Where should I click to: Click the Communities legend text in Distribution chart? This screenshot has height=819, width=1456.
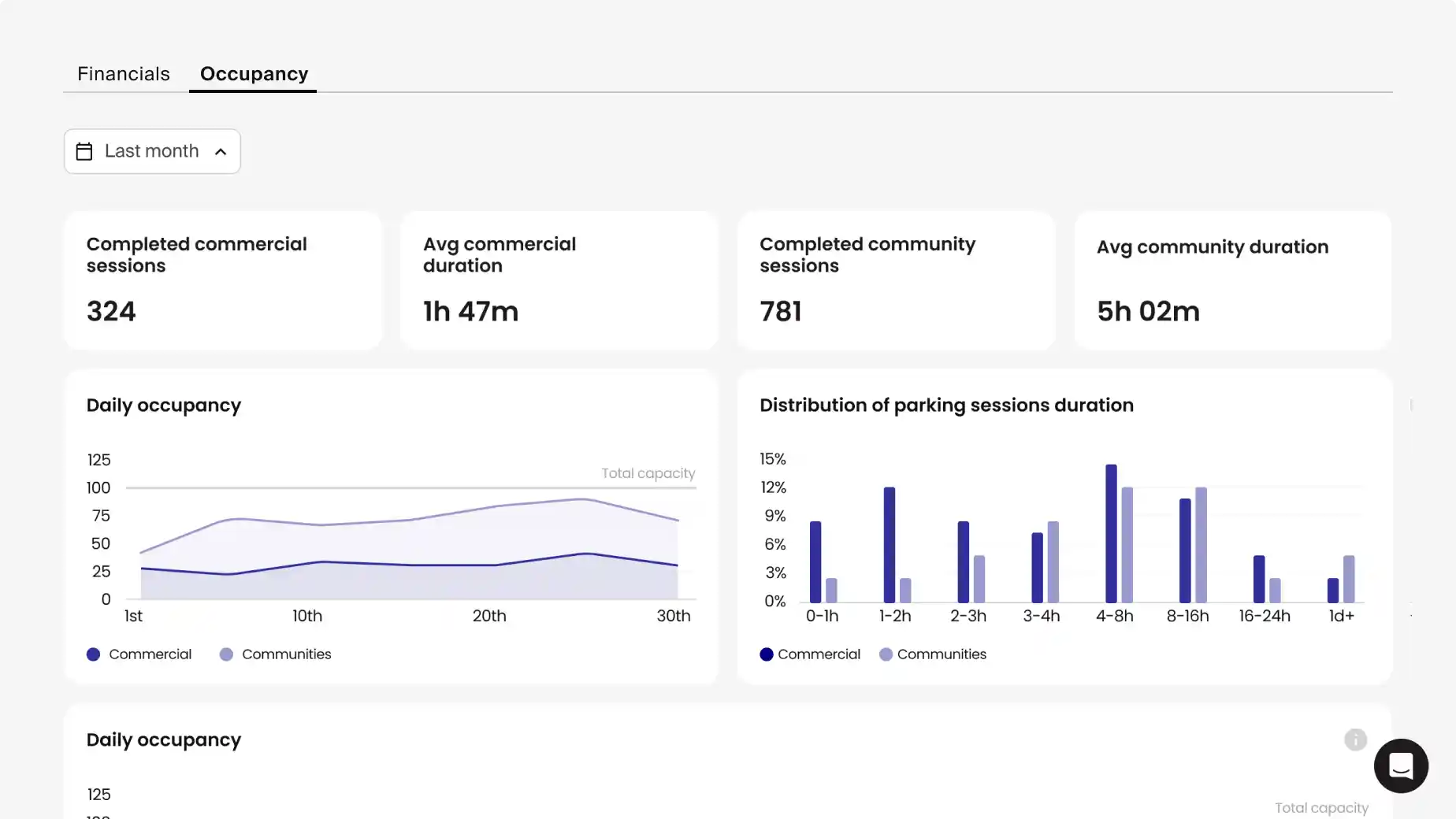point(942,654)
